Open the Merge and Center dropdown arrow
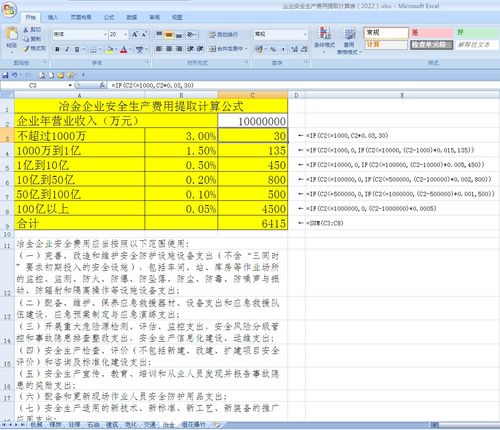500x430 pixels. click(x=246, y=49)
